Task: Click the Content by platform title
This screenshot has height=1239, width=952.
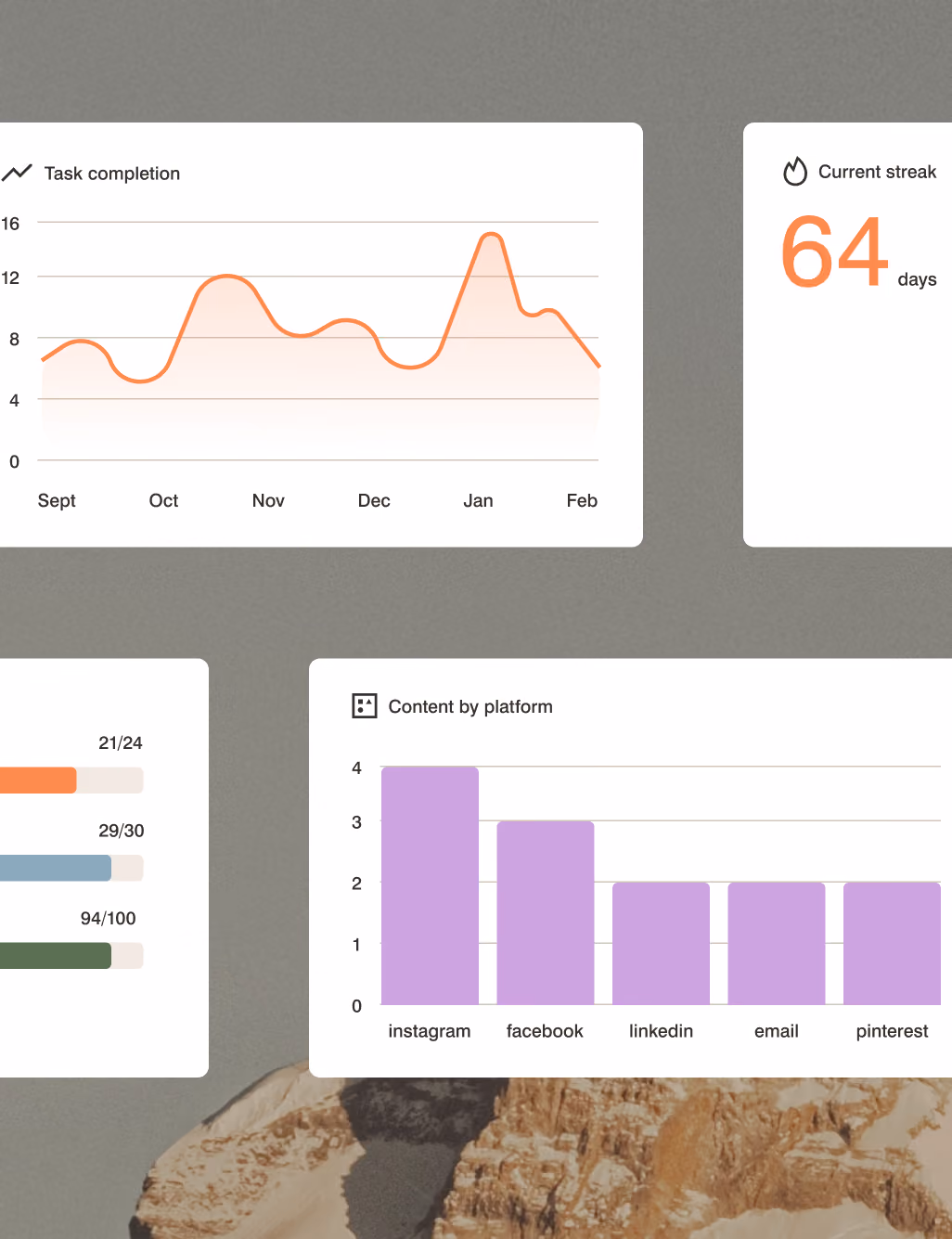Action: 470,707
